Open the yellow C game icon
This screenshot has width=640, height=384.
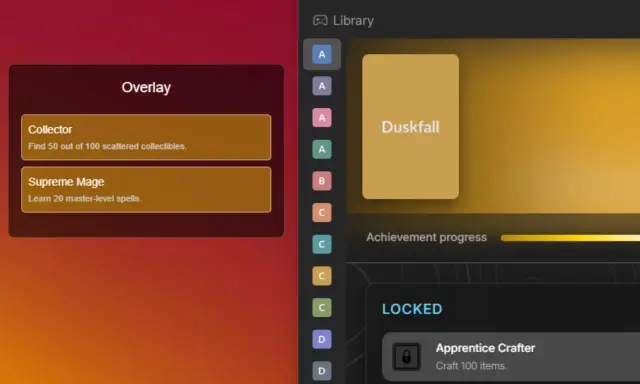[x=322, y=276]
